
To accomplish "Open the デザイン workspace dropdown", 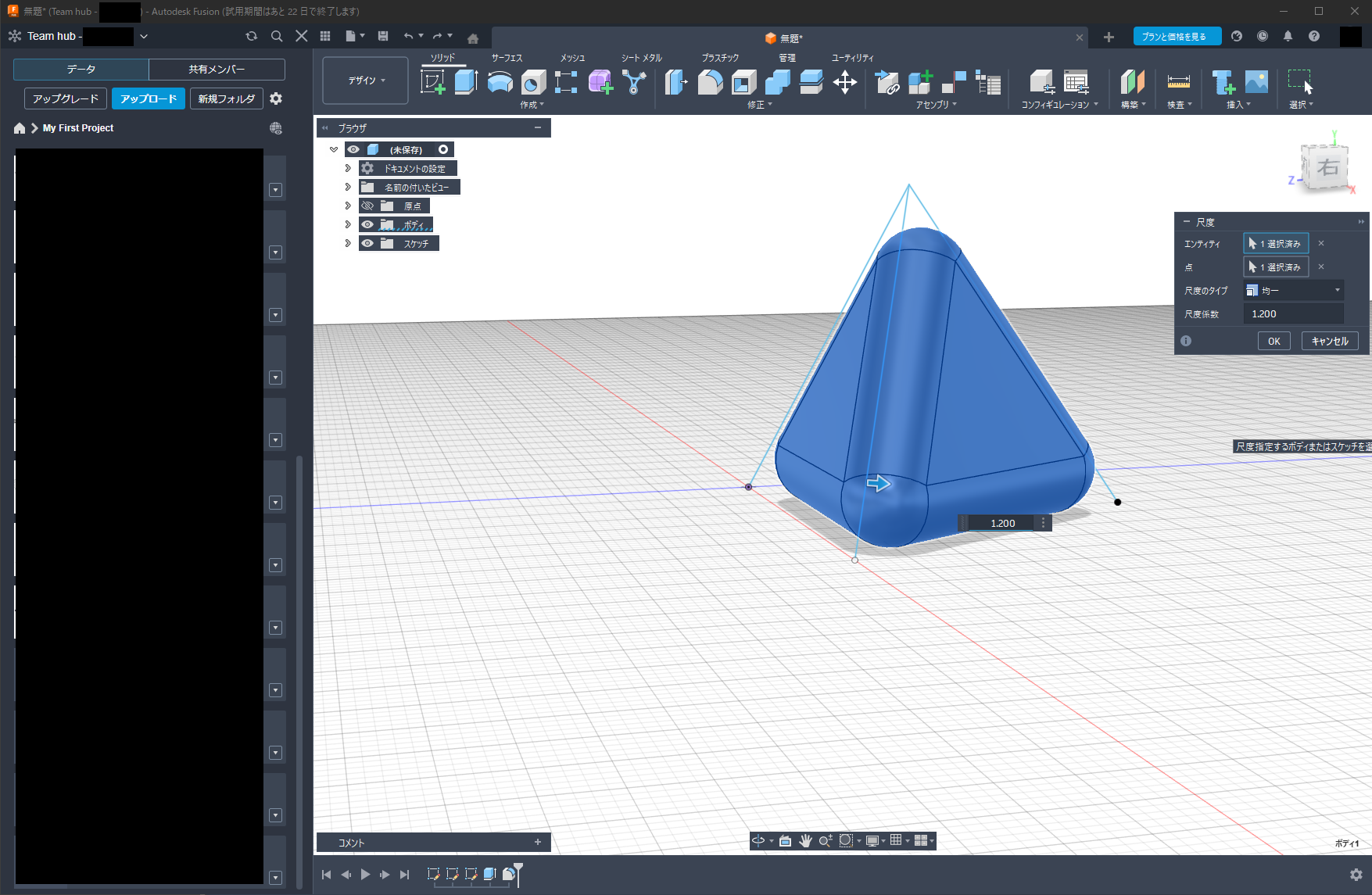I will coord(366,81).
